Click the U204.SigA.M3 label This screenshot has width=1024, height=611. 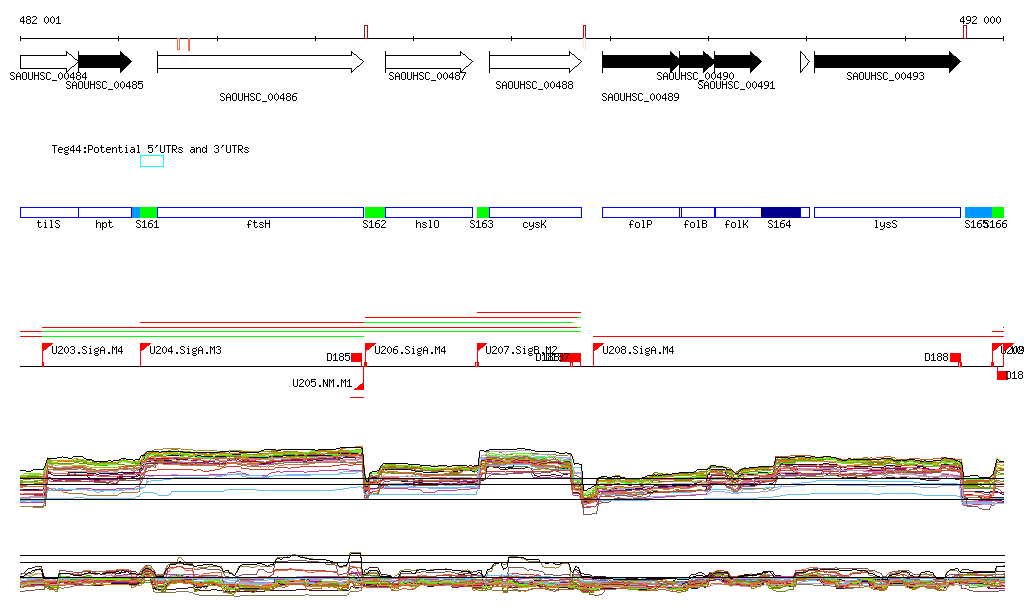185,350
